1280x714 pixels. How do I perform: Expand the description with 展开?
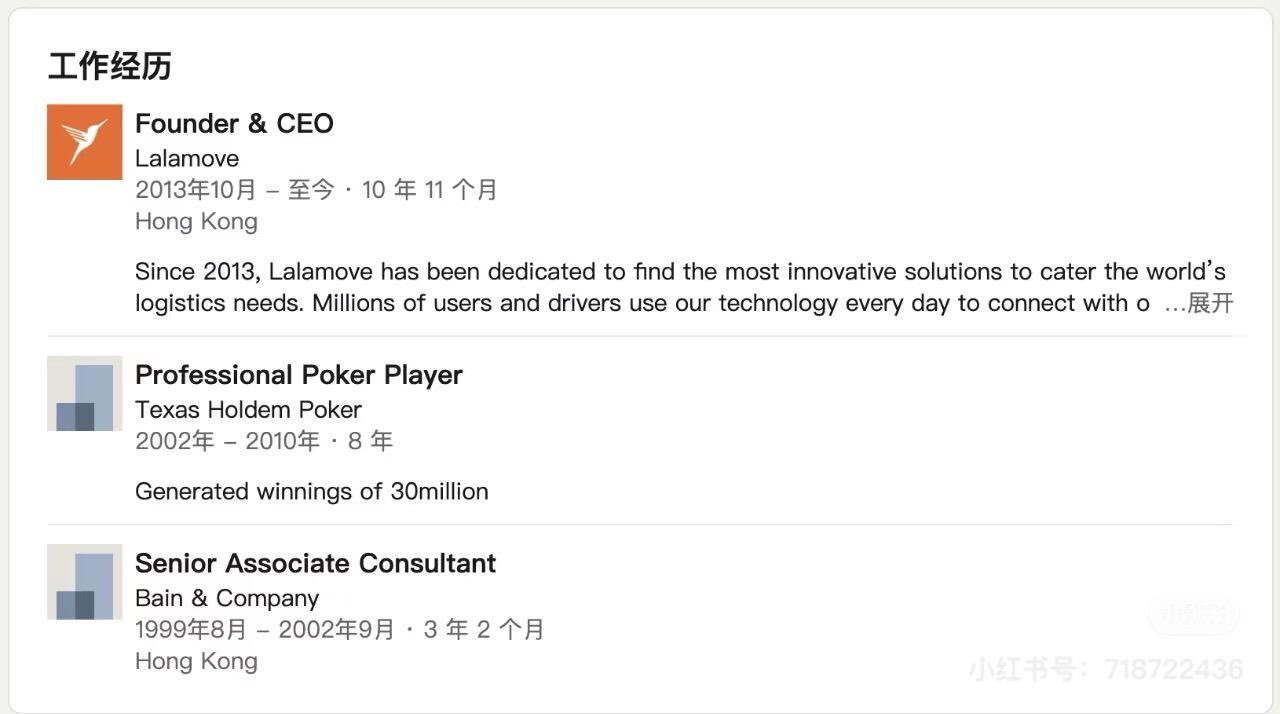pos(1210,303)
